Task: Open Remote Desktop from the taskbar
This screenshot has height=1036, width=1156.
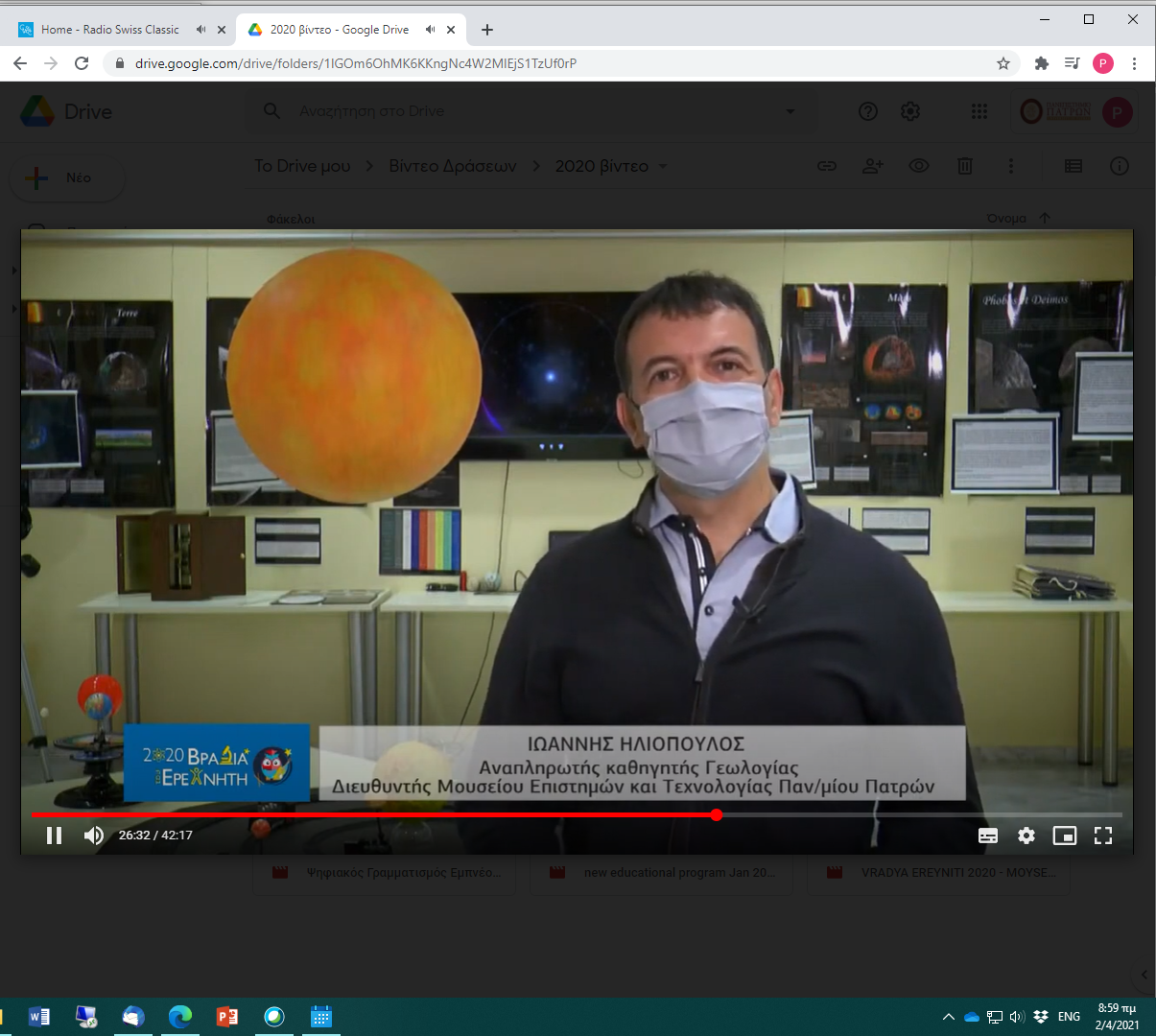Action: tap(86, 1017)
